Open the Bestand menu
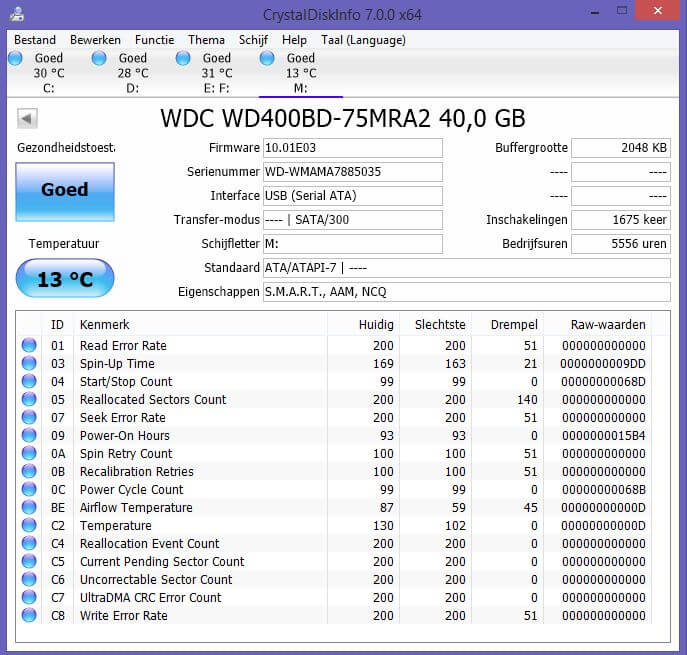 pyautogui.click(x=35, y=40)
